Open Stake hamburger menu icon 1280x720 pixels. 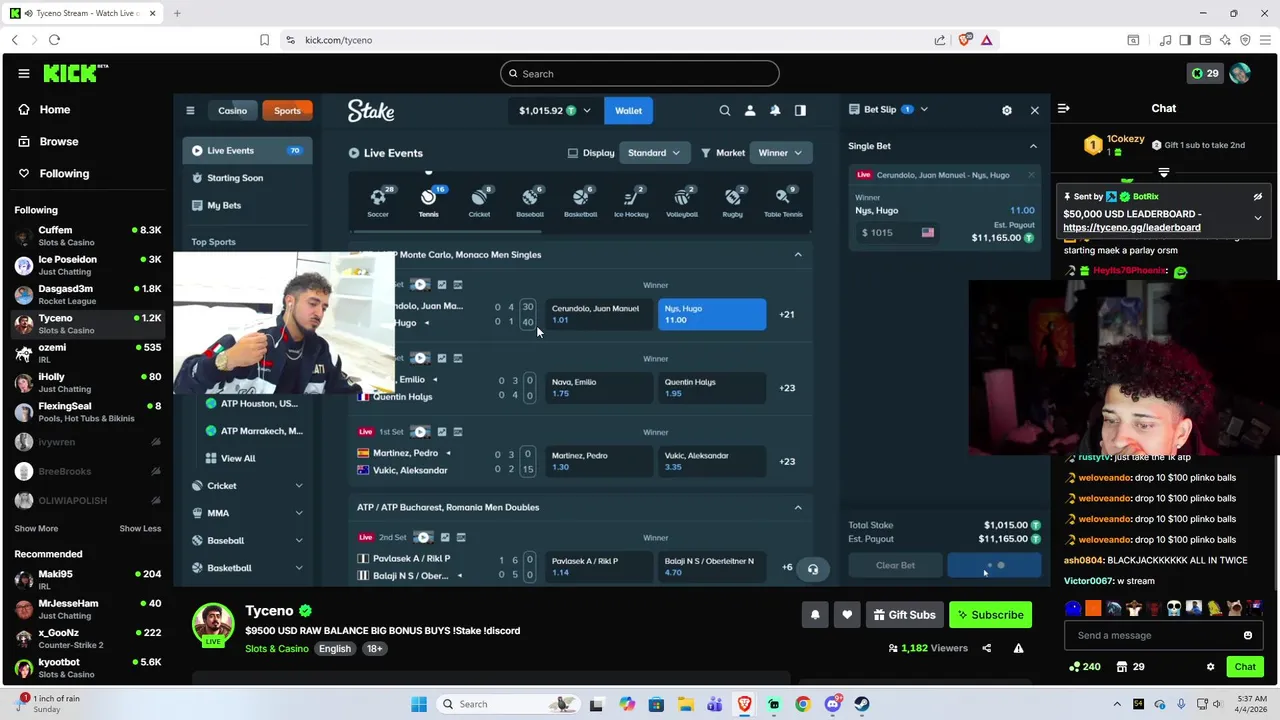(x=190, y=110)
